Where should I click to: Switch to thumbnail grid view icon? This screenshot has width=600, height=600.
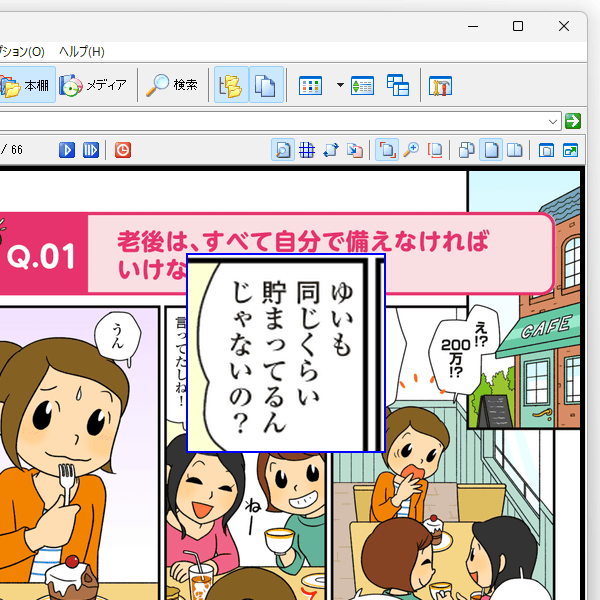tap(310, 85)
